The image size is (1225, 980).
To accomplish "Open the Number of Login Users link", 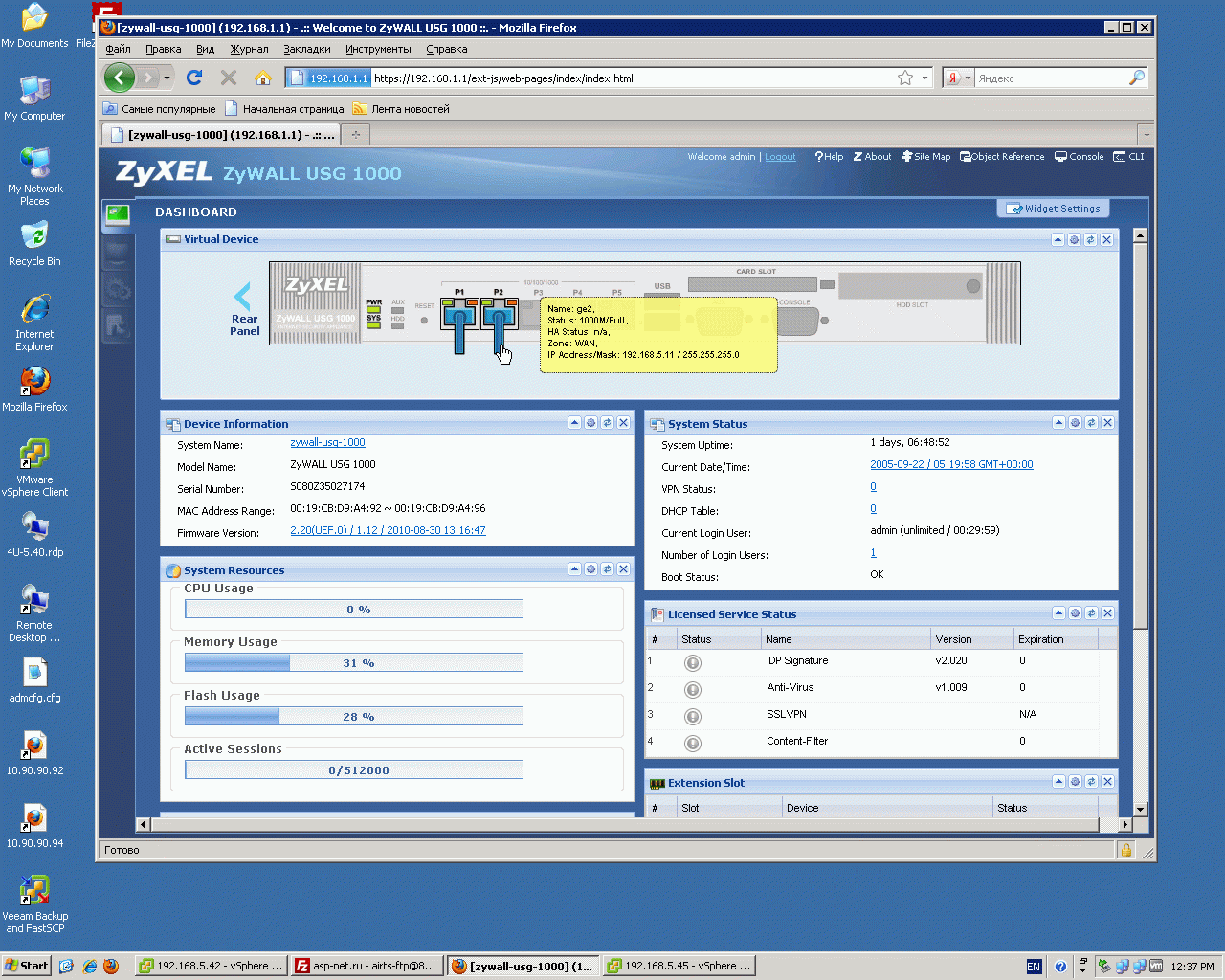I will [x=873, y=553].
